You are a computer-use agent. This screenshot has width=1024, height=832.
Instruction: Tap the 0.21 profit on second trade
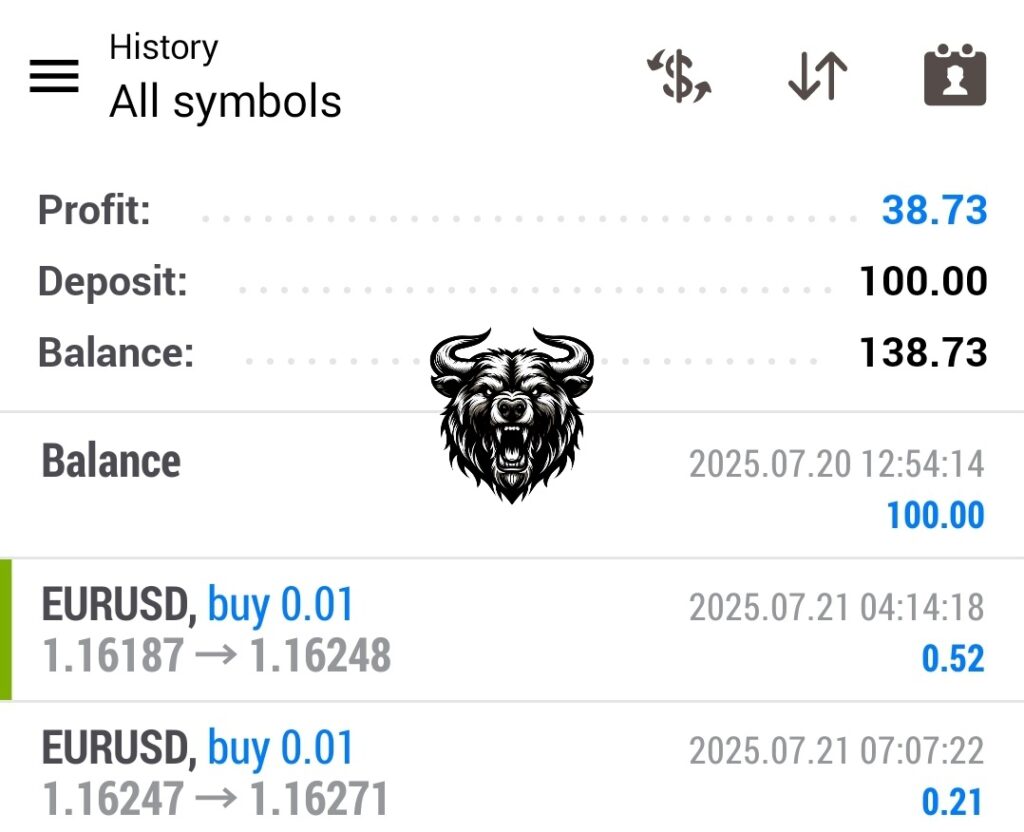pyautogui.click(x=953, y=801)
